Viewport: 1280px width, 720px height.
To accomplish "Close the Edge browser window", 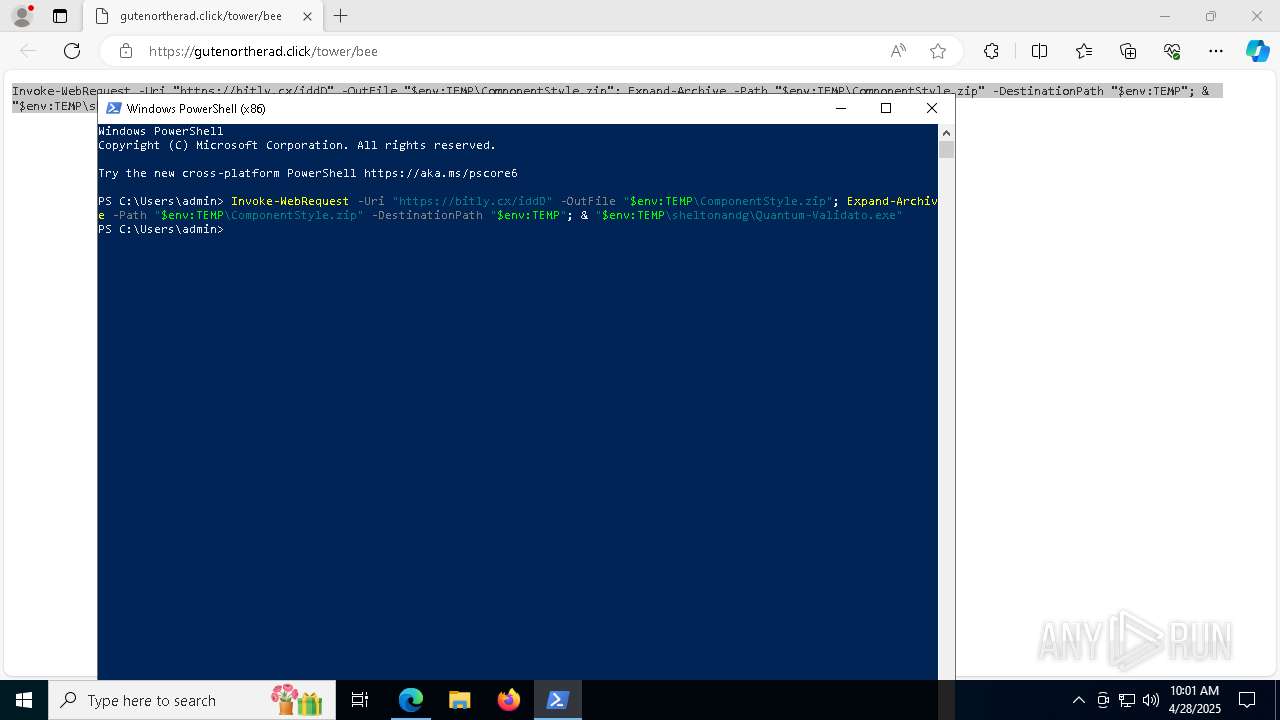I will [x=1257, y=16].
